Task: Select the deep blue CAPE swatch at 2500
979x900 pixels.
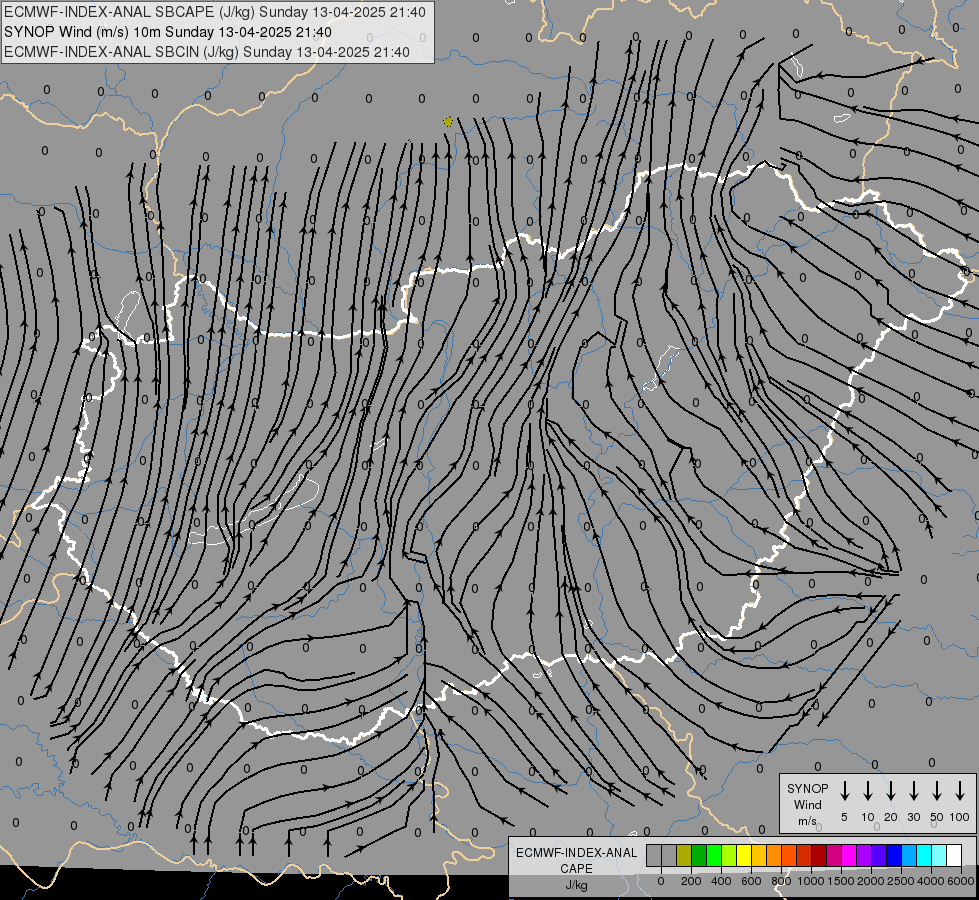Action: (893, 855)
